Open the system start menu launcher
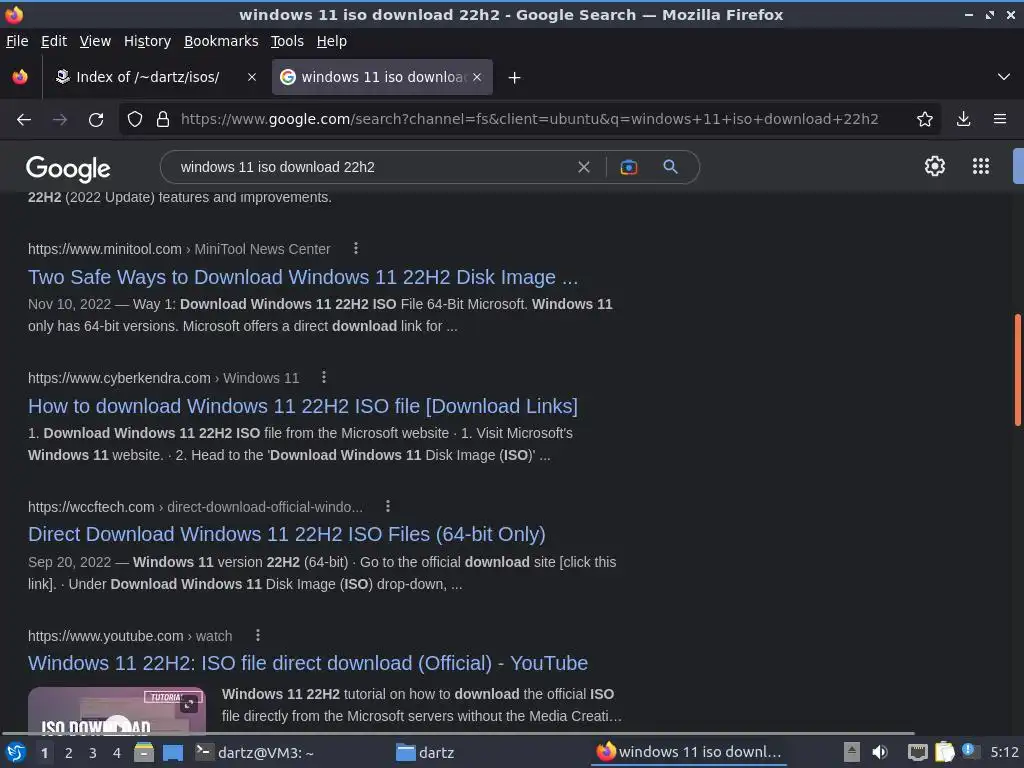 [x=16, y=753]
